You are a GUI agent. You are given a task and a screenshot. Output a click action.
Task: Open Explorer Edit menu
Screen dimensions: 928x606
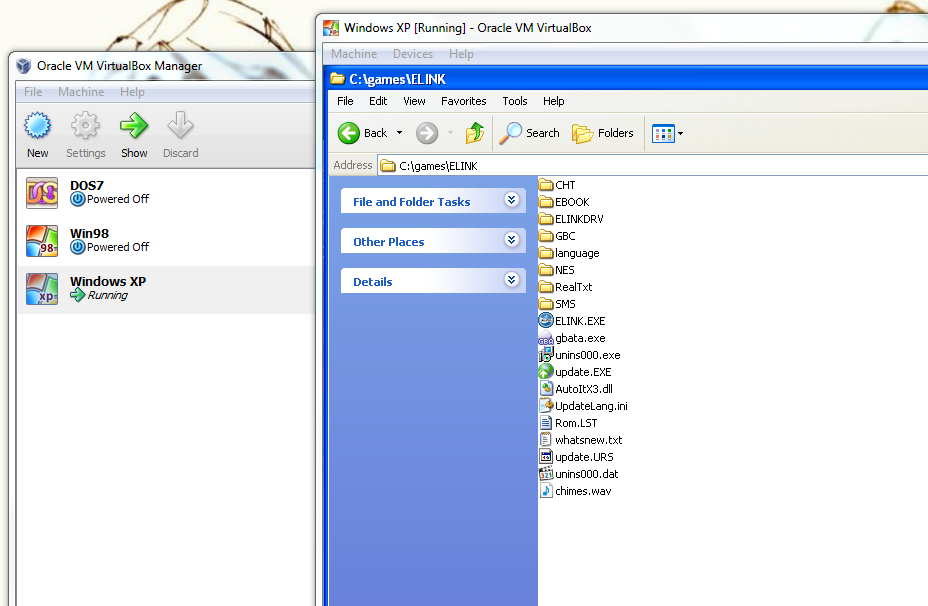[x=378, y=101]
